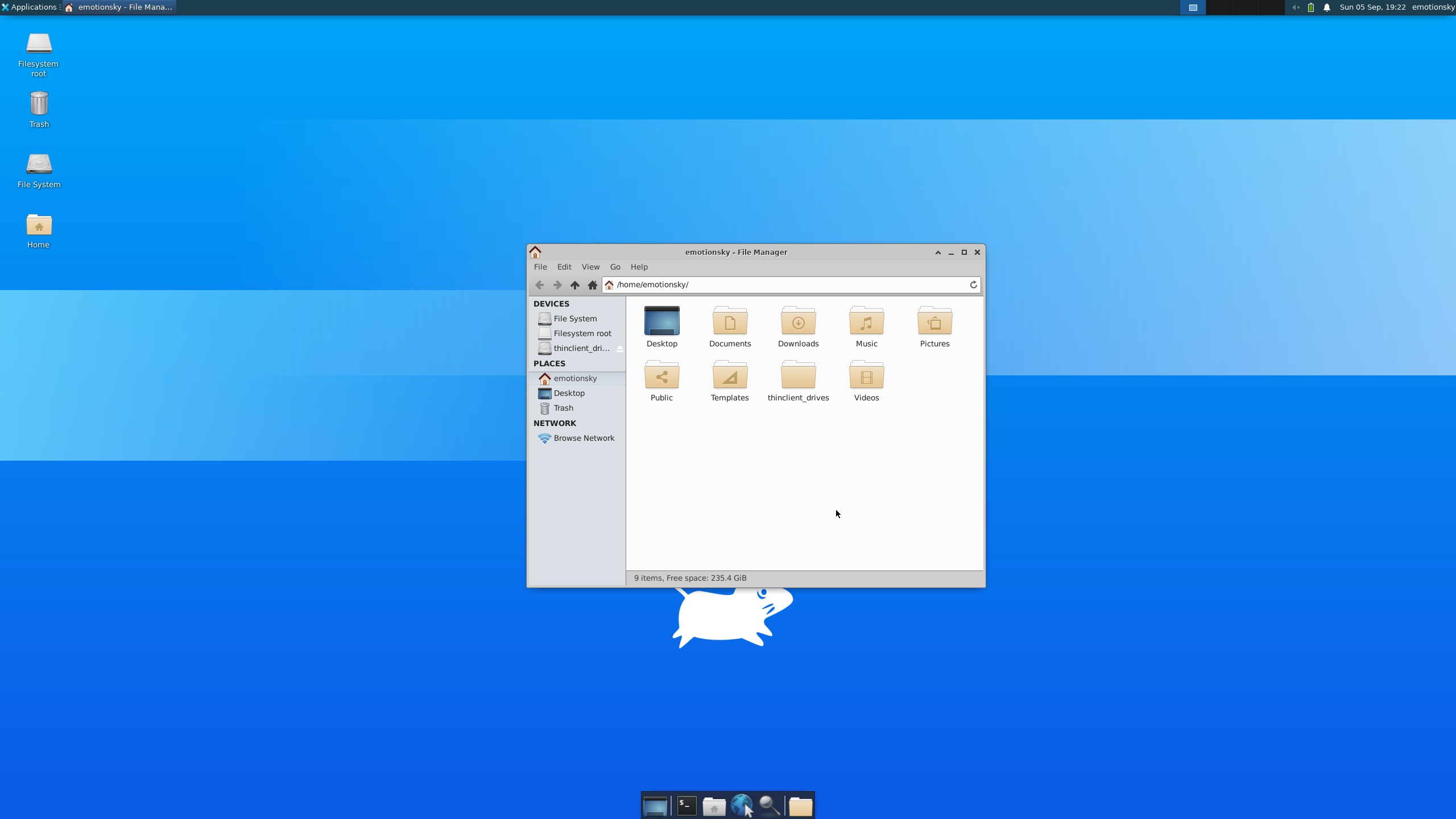The image size is (1456, 819).
Task: Open the Pictures folder icon
Action: (934, 322)
